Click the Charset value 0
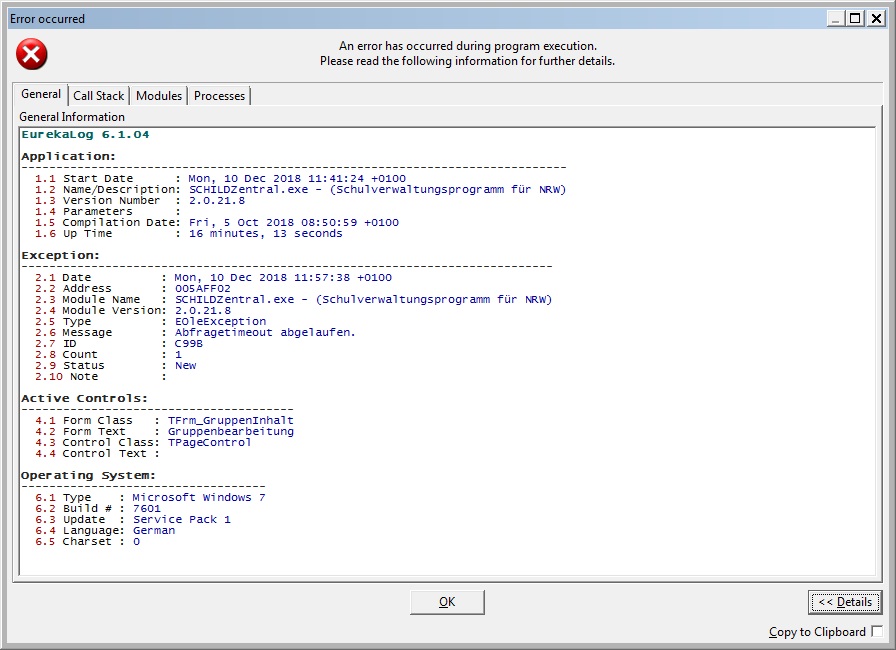The image size is (896, 650). pos(137,541)
